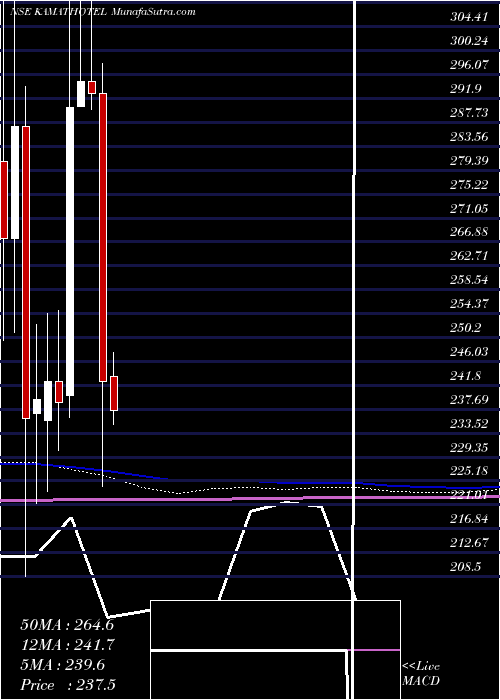
Task: Click the Price : 237.5 readout
Action: (x=67, y=685)
